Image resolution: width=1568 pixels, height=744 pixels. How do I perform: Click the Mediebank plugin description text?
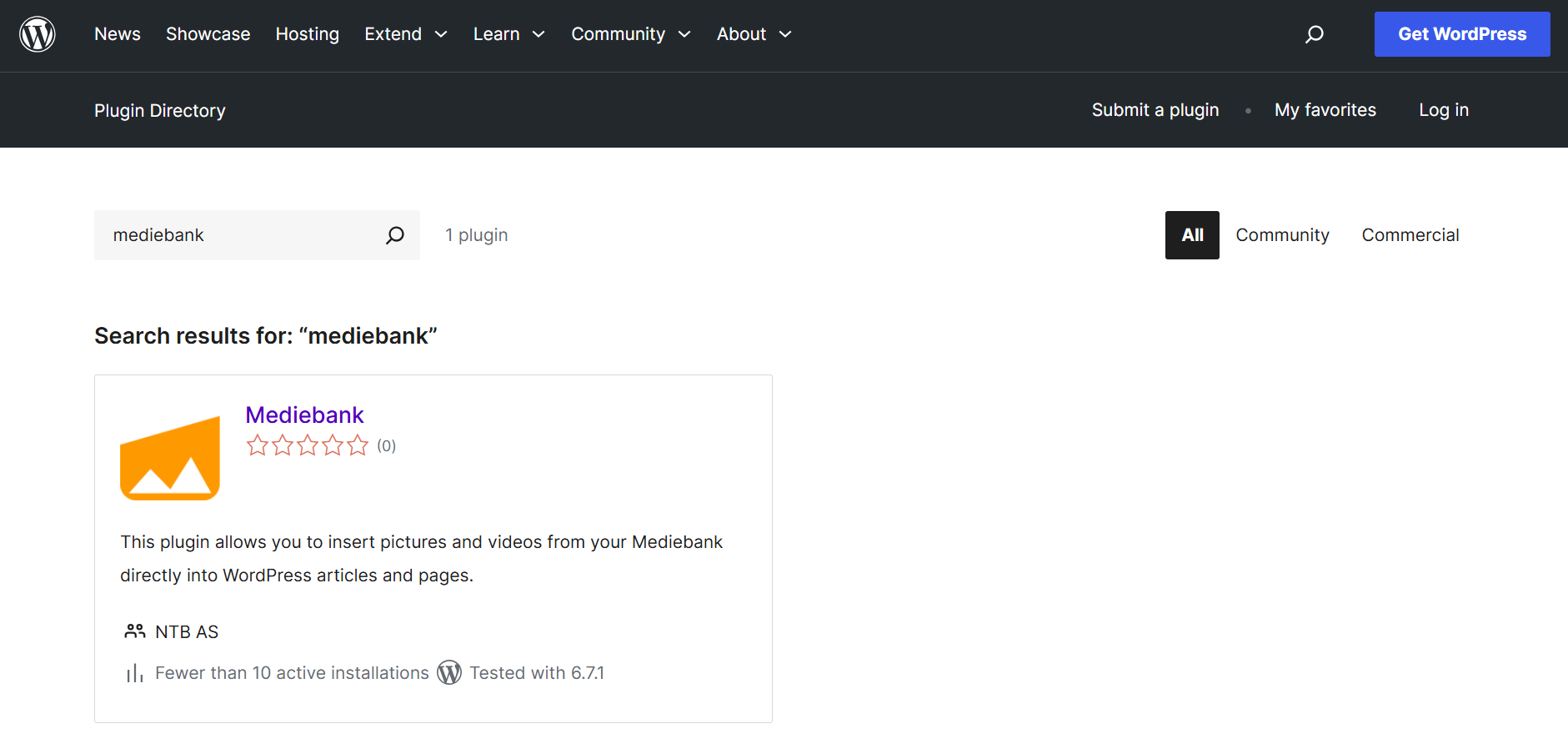[x=421, y=559]
